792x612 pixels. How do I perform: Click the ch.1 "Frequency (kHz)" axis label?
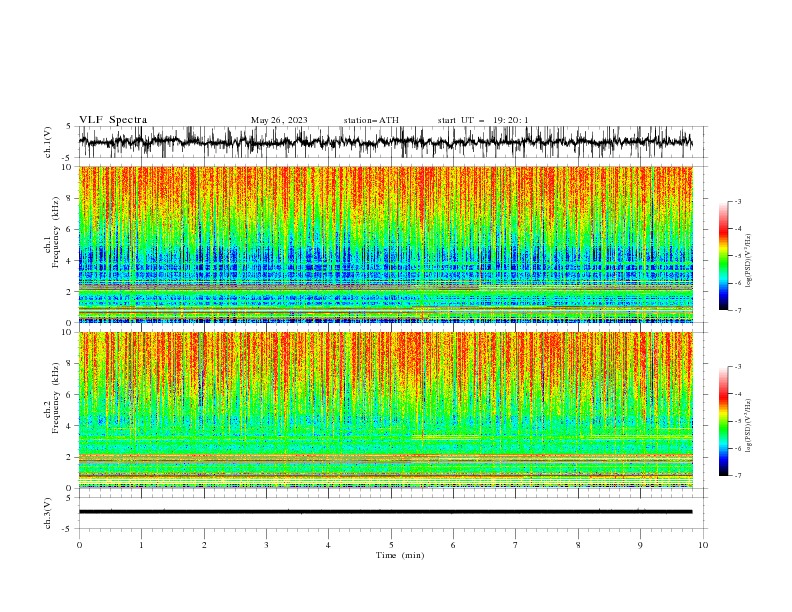(56, 233)
